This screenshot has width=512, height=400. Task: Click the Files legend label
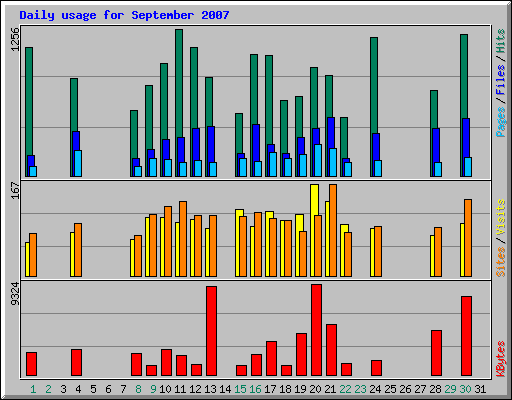click(x=501, y=79)
